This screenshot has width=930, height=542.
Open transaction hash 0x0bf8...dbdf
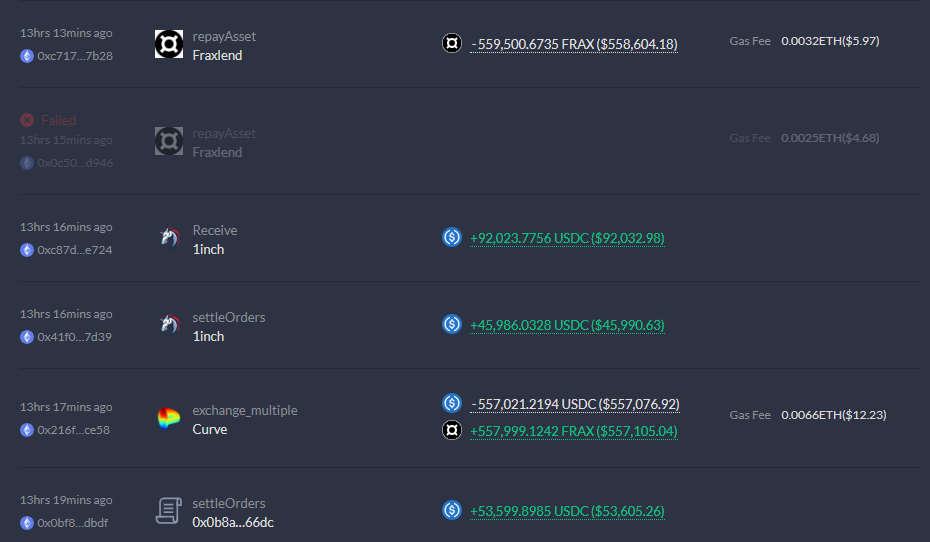point(73,523)
